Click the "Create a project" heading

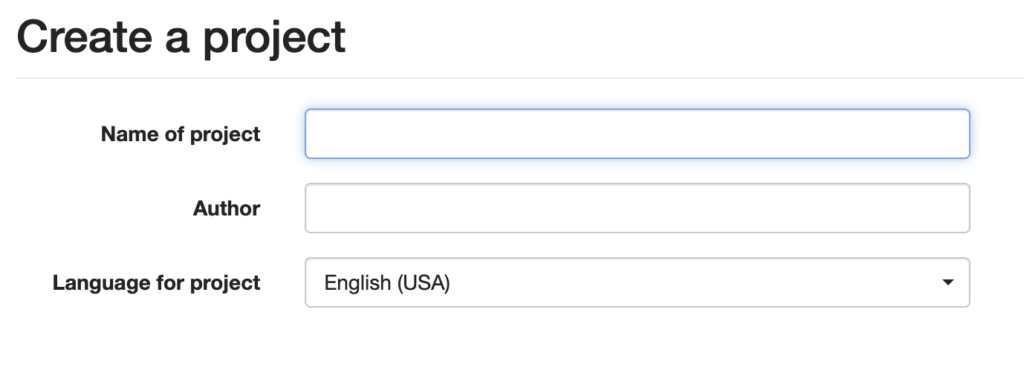(x=181, y=37)
